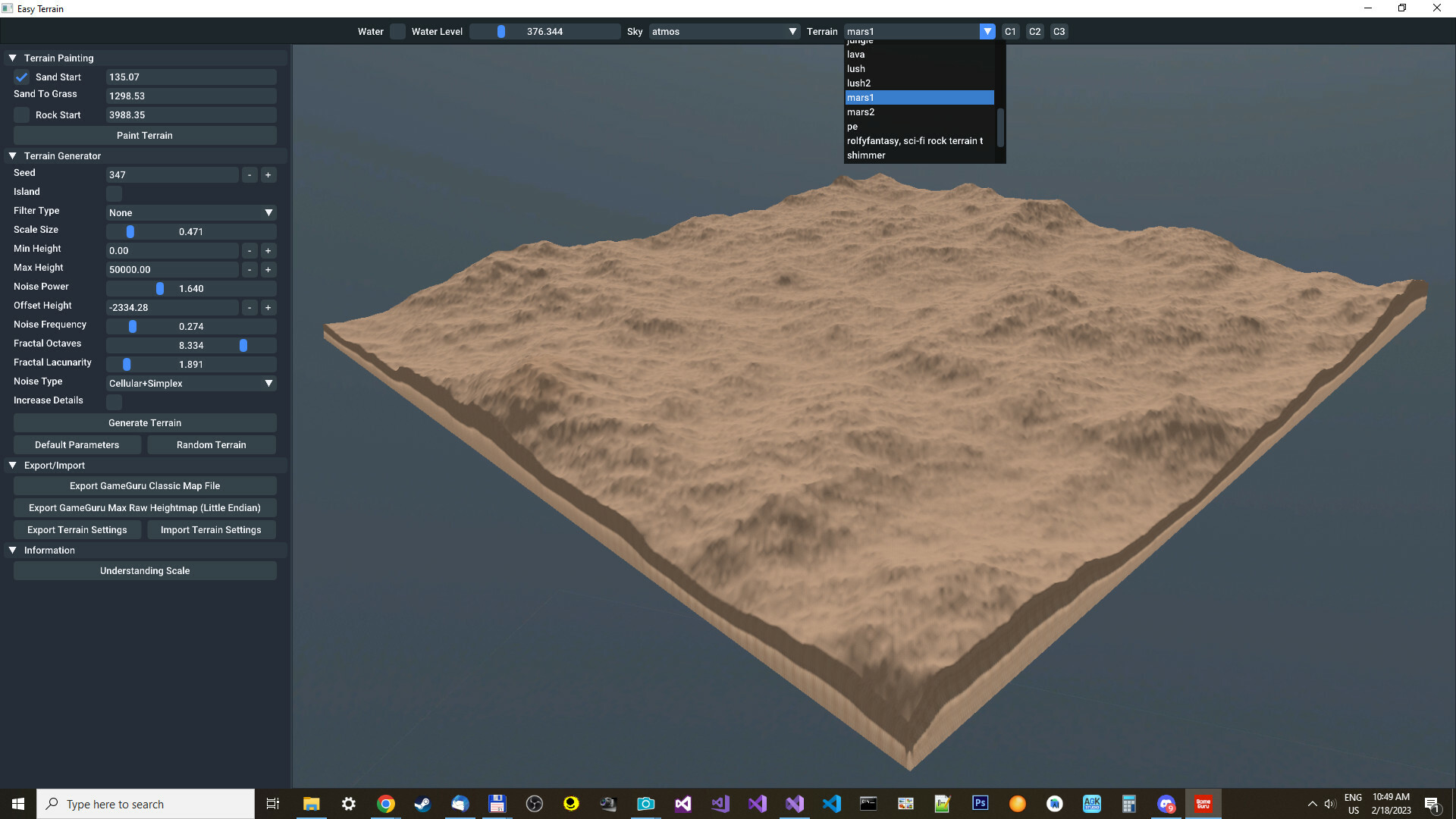Click the C1 terrain preset button
The height and width of the screenshot is (819, 1456).
1010,31
